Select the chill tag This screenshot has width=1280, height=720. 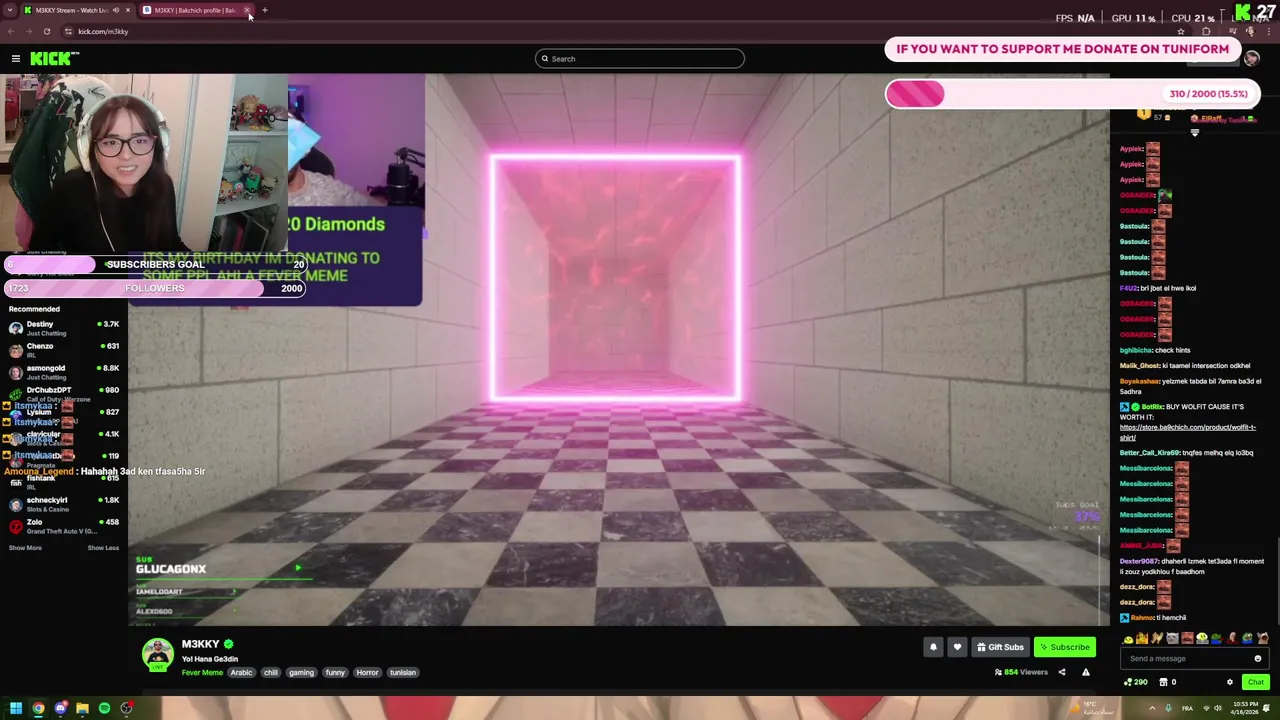270,673
